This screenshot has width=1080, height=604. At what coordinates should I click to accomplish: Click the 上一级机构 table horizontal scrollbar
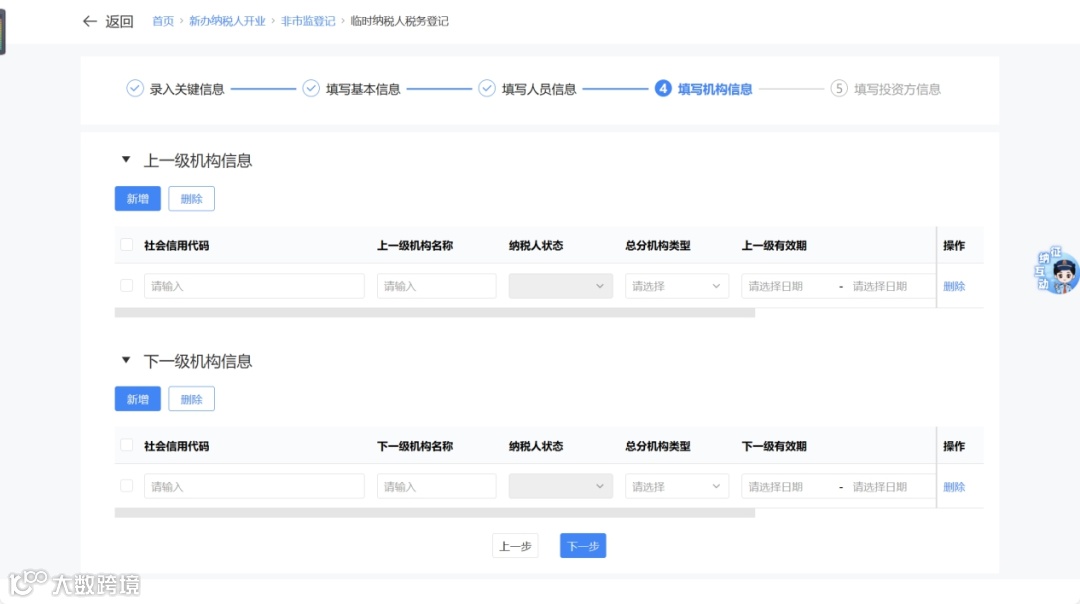435,313
